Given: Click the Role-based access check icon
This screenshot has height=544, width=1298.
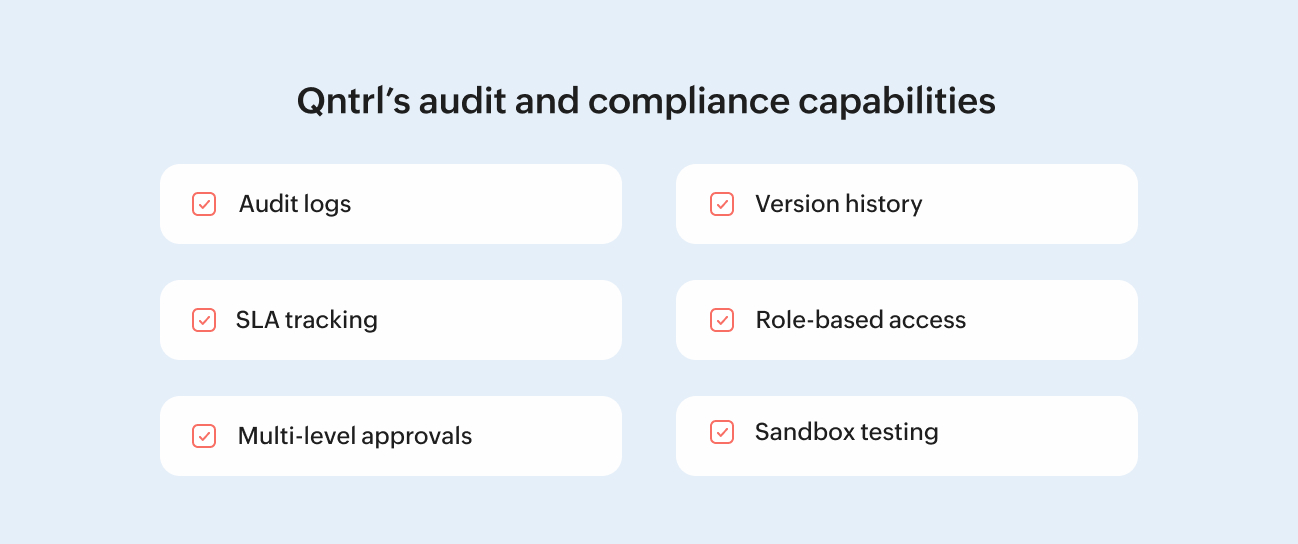Looking at the screenshot, I should 721,320.
